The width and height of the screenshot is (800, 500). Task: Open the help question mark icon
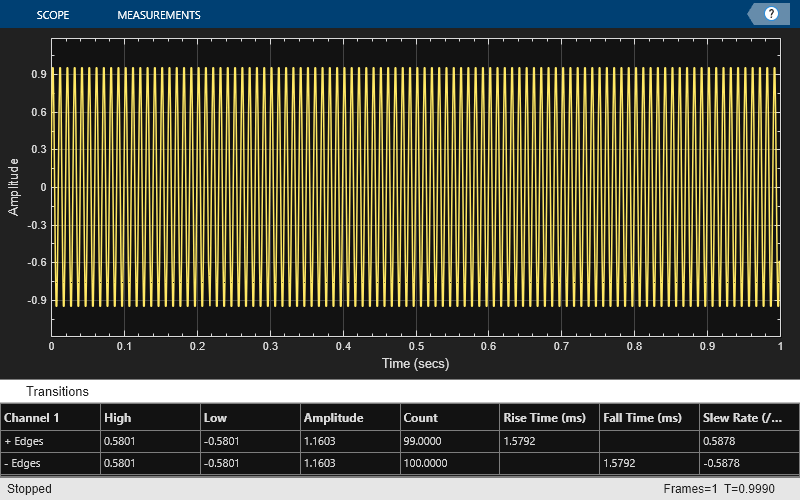(771, 14)
